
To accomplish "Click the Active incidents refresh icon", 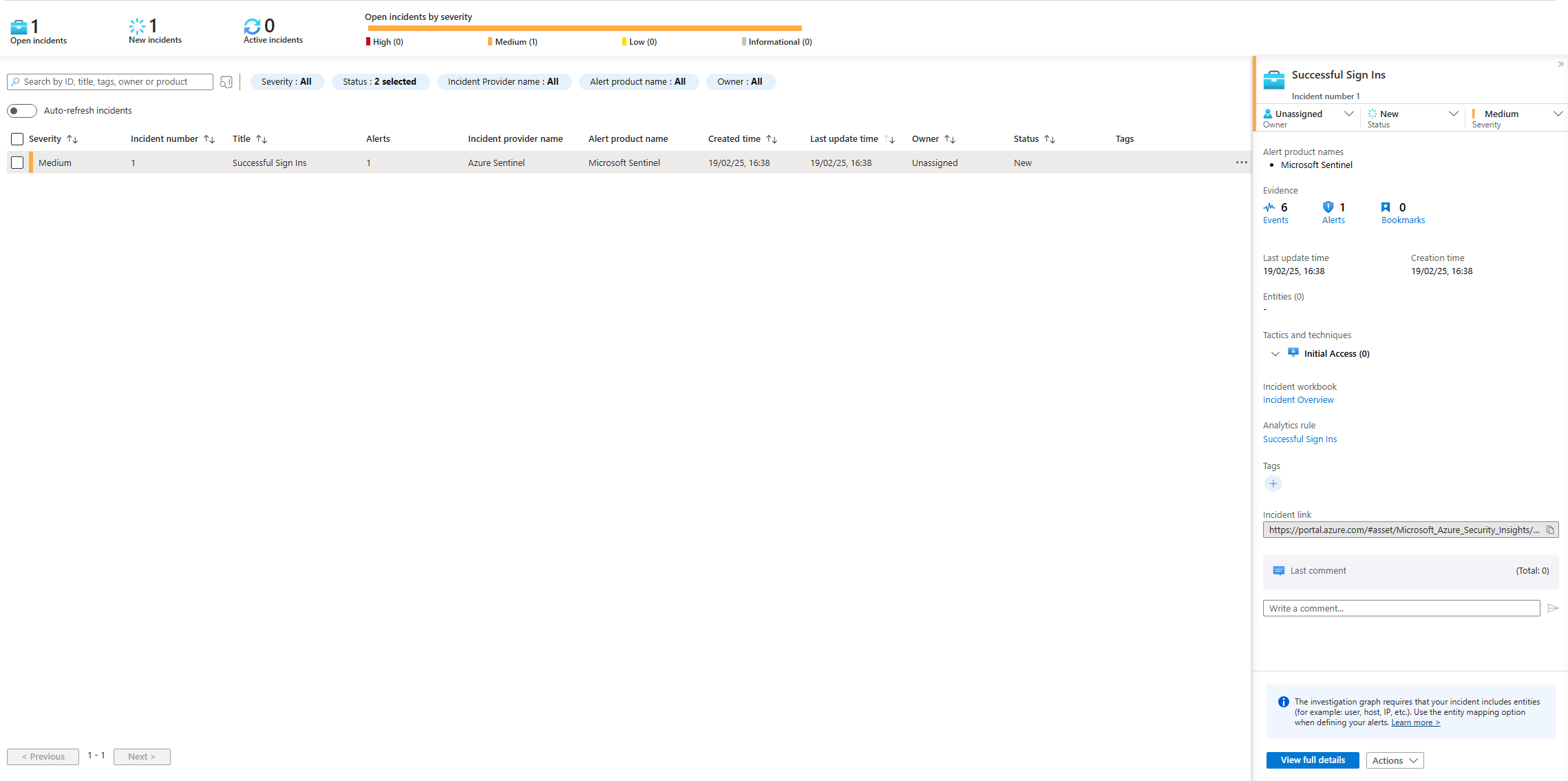I will click(252, 26).
